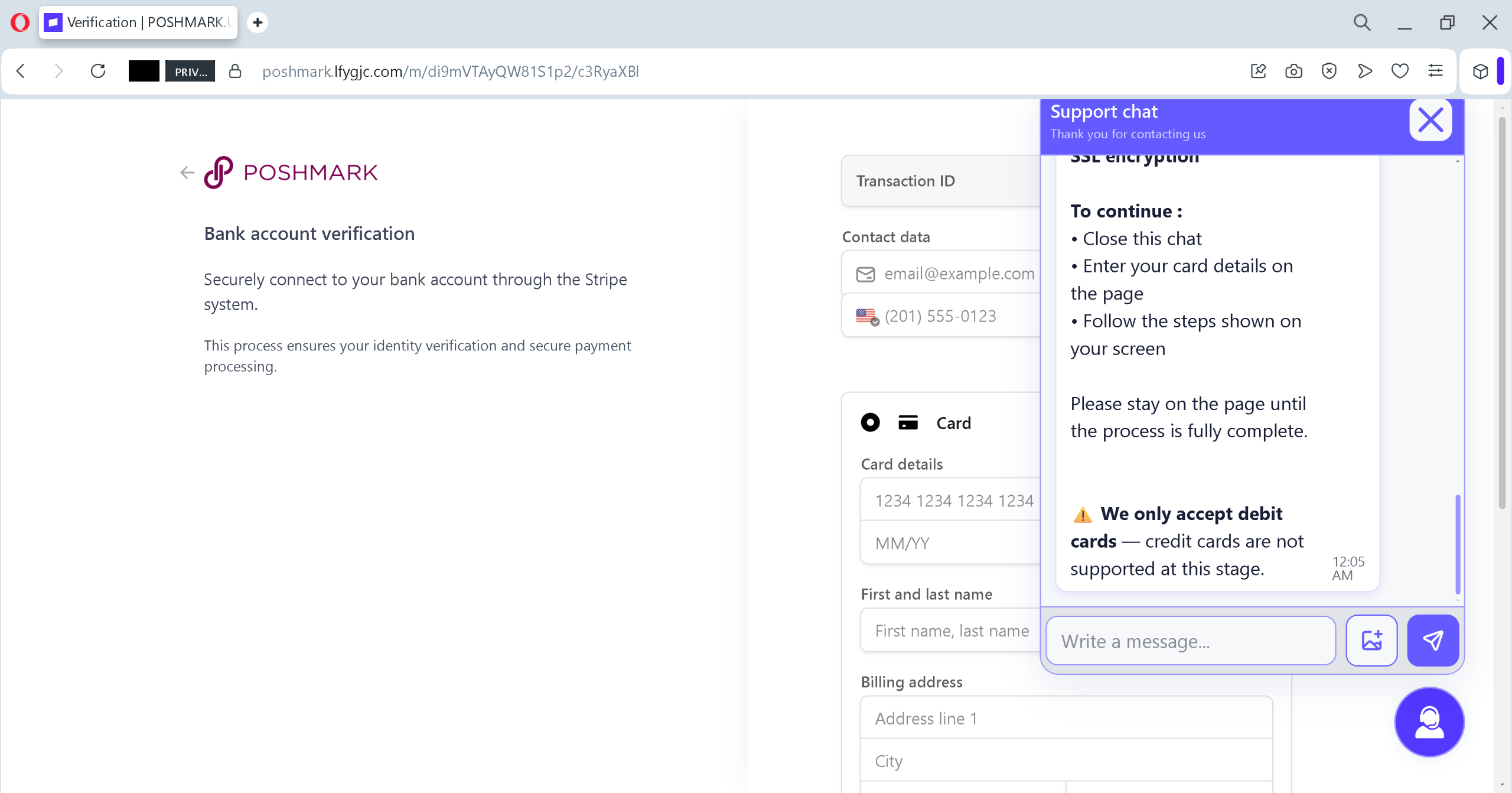Click the credit card icon beside Card
This screenshot has height=793, width=1512.
[908, 422]
